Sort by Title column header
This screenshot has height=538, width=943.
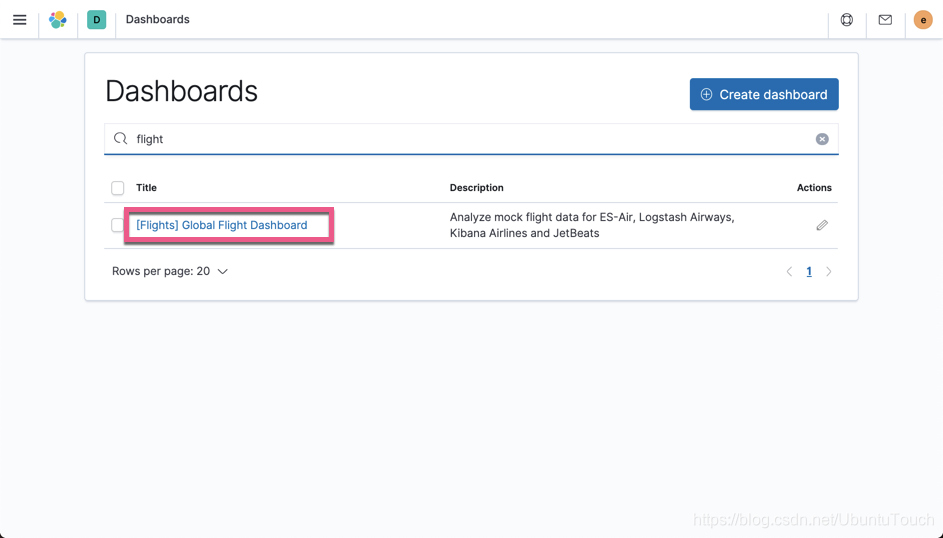click(x=146, y=188)
